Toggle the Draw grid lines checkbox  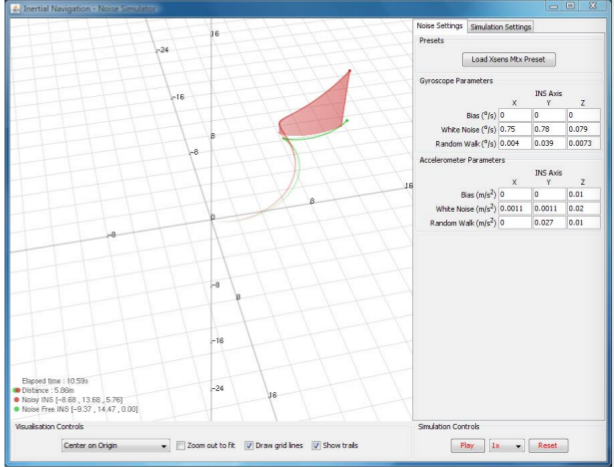click(x=249, y=445)
